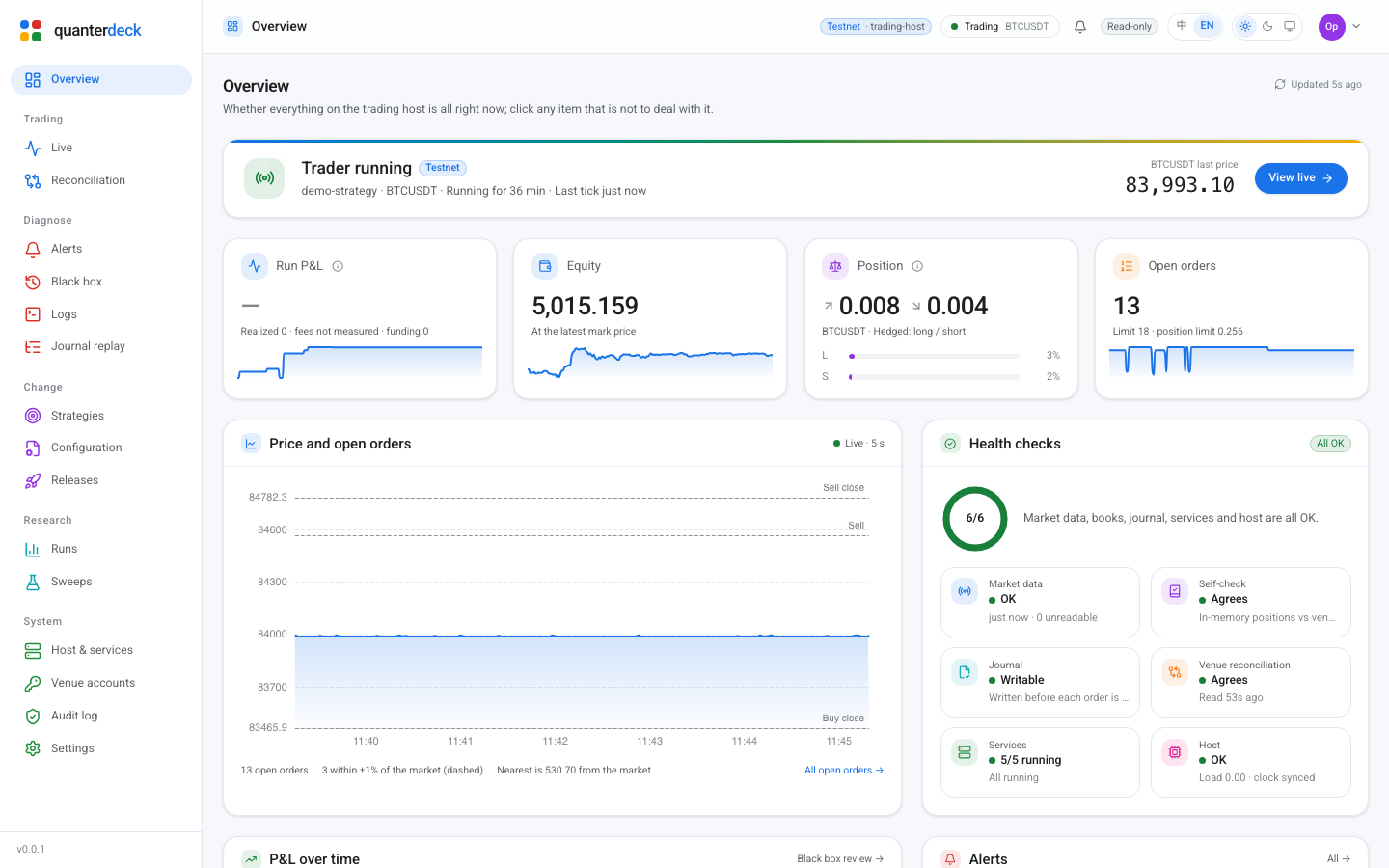Click the Trading BTCUSDT status pill
The width and height of the screenshot is (1389, 868).
(x=1000, y=27)
